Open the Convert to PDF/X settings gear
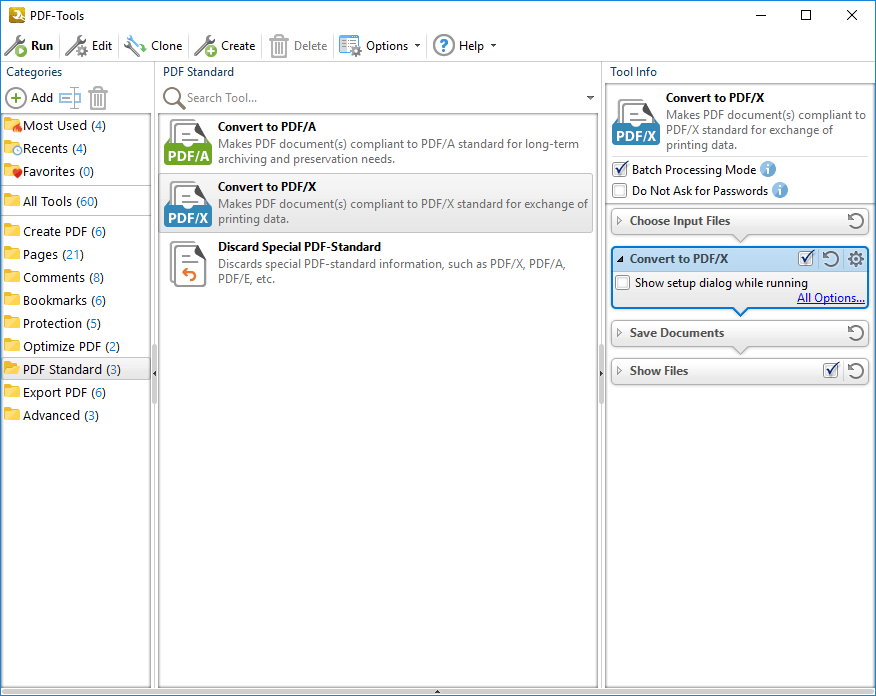This screenshot has width=876, height=696. pos(855,259)
